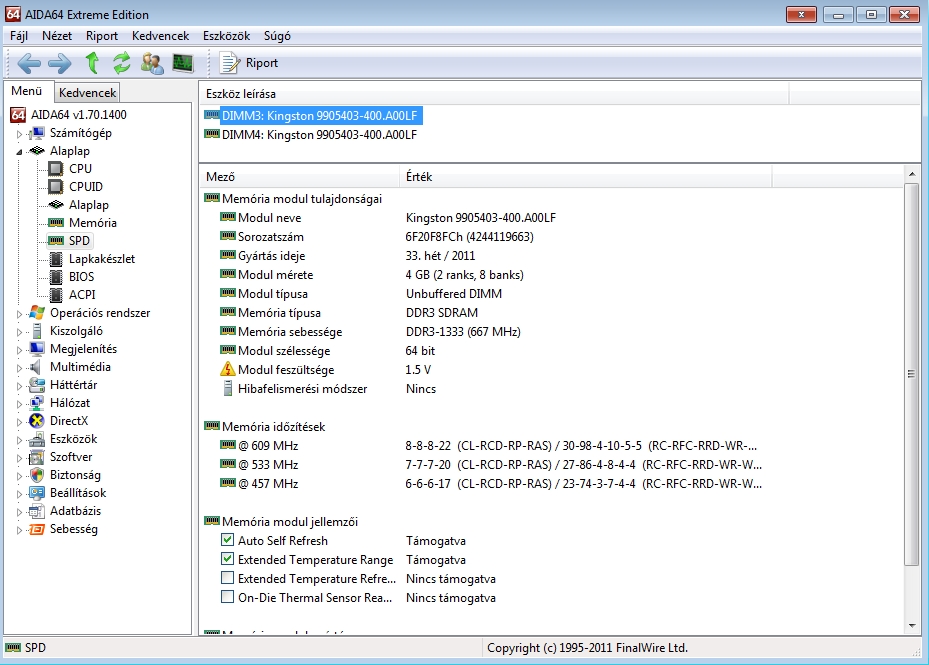Screen dimensions: 929x665
Task: Open the Súgó menu
Action: point(277,36)
